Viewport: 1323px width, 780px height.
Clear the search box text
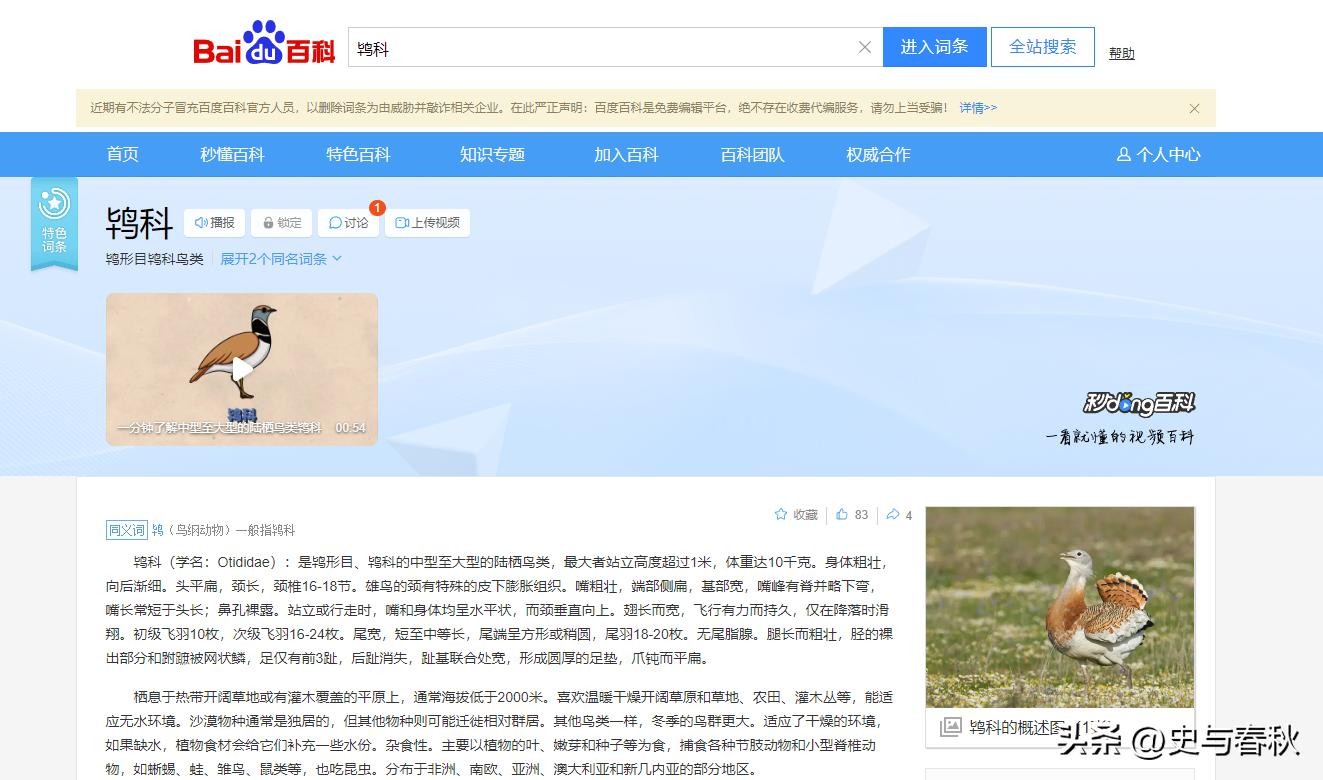click(x=865, y=47)
